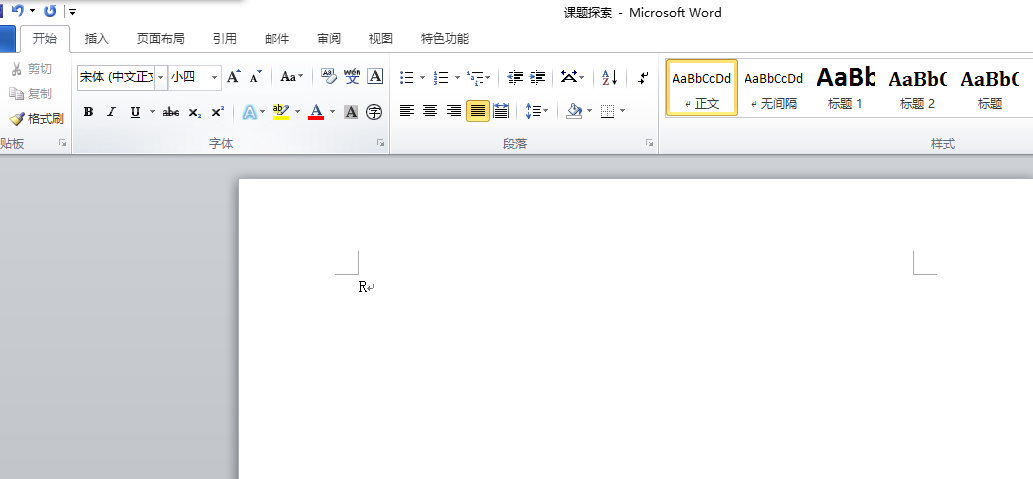1033x479 pixels.
Task: Open the Clipboard 剪贴板 dialog launcher
Action: tap(63, 143)
